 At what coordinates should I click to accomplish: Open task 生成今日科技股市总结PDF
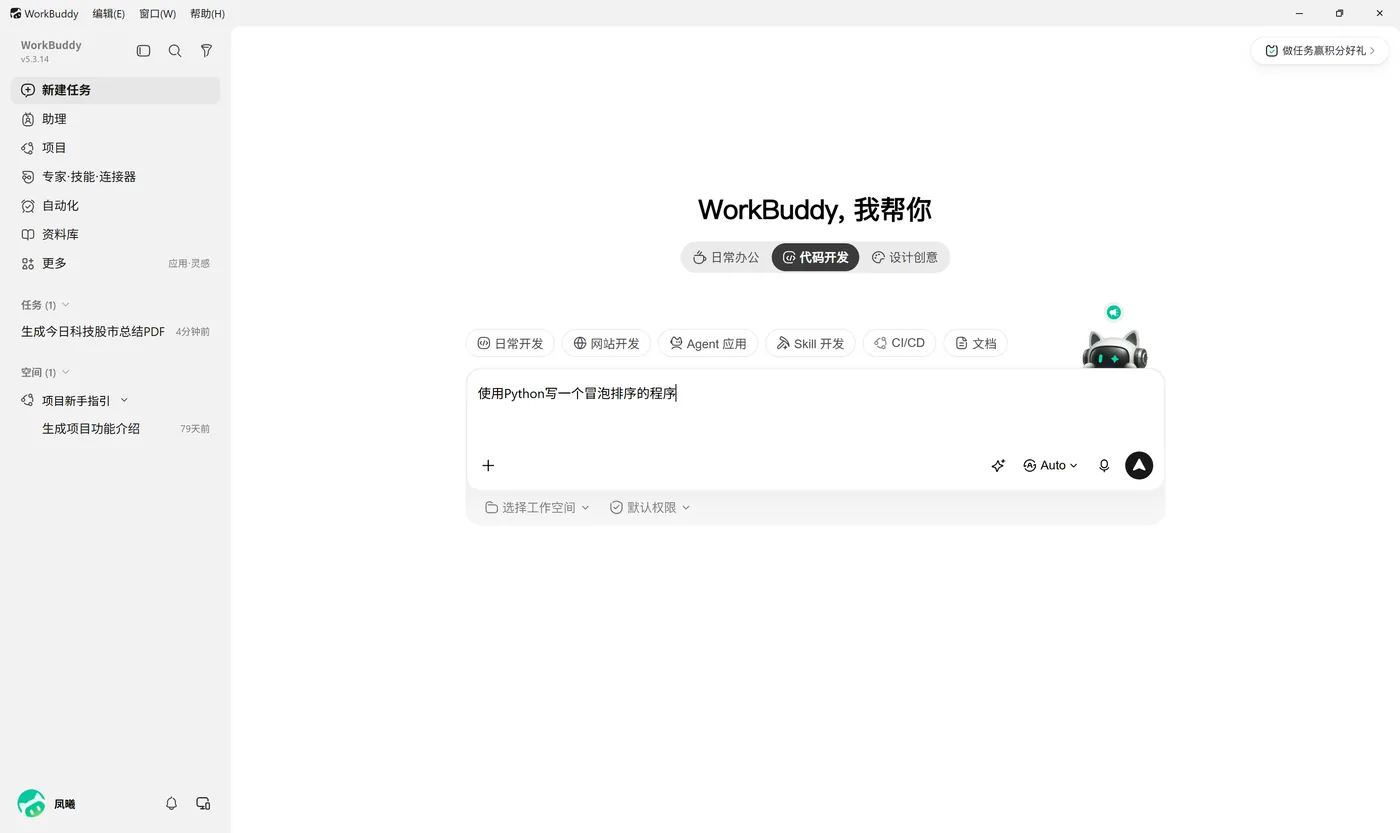click(x=93, y=332)
